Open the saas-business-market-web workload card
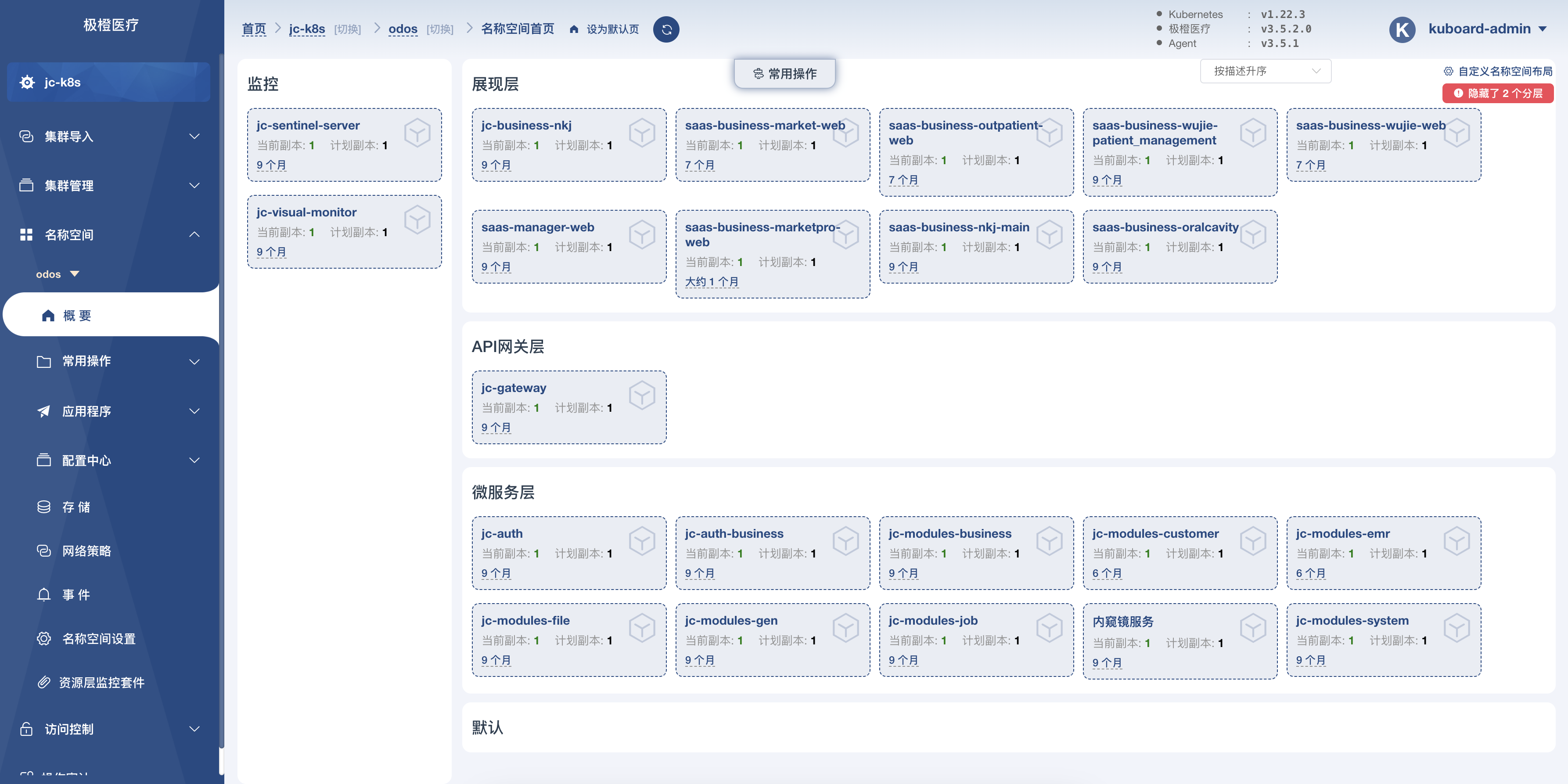This screenshot has width=1568, height=784. coord(773,145)
